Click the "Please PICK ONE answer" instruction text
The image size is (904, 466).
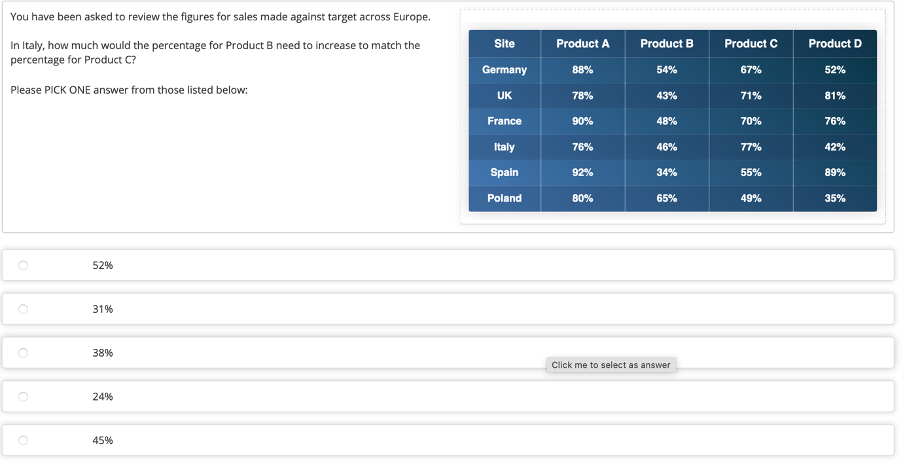[x=129, y=90]
